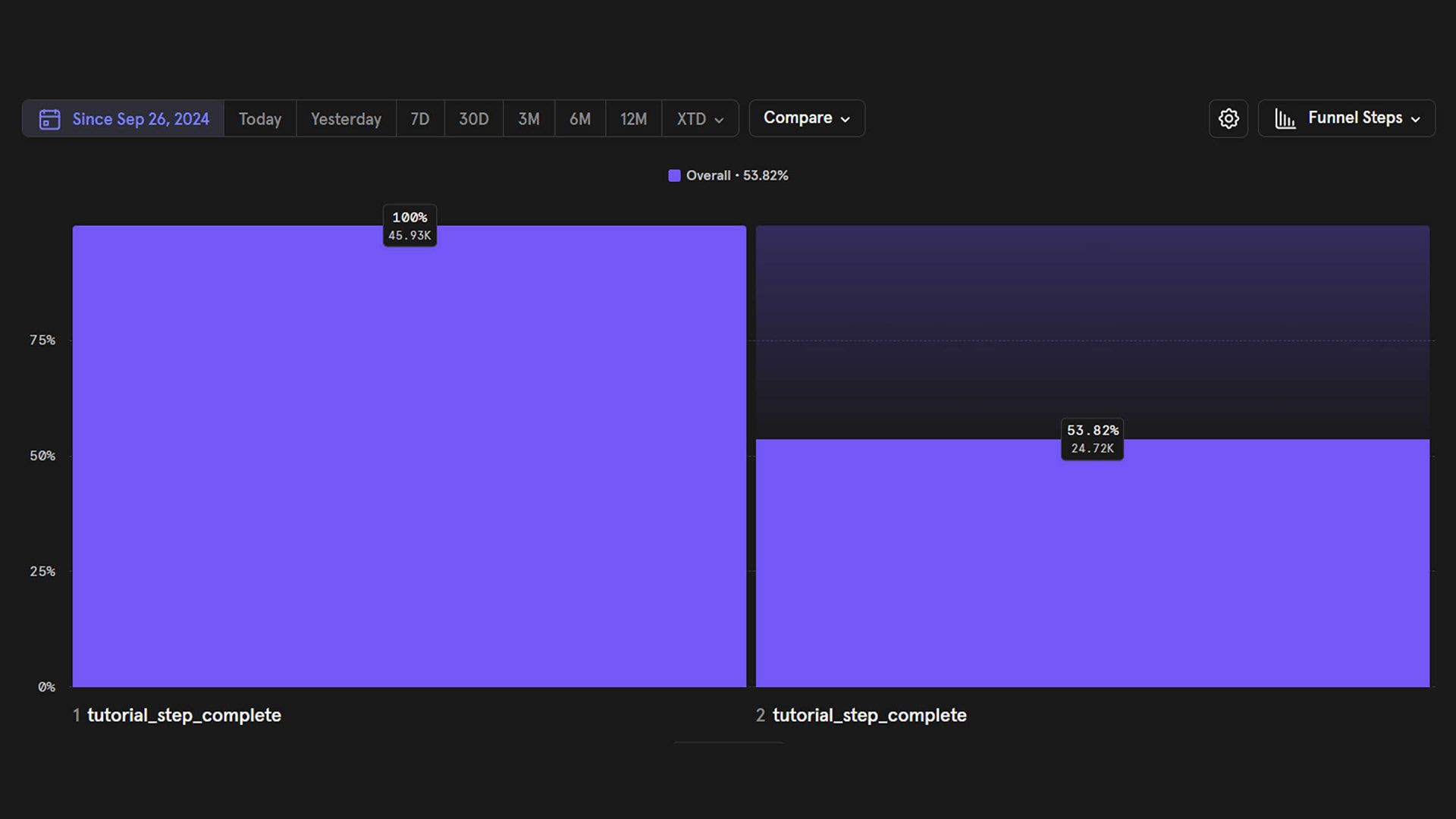Screen dimensions: 1456x819
Task: Switch to the 30D range
Action: 474,119
